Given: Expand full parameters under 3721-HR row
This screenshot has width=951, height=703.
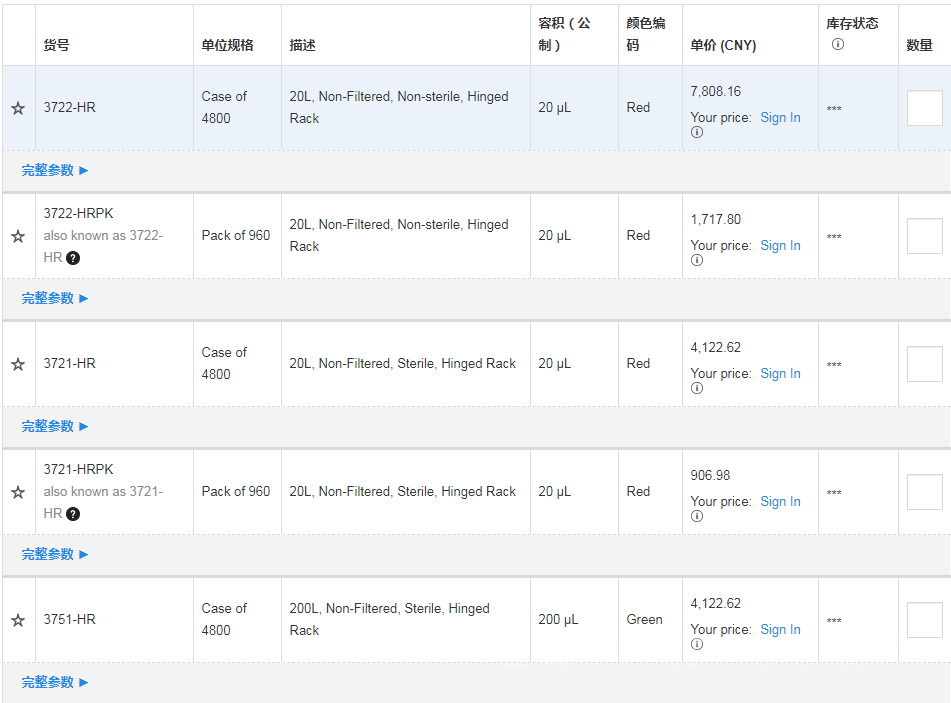Looking at the screenshot, I should 55,426.
